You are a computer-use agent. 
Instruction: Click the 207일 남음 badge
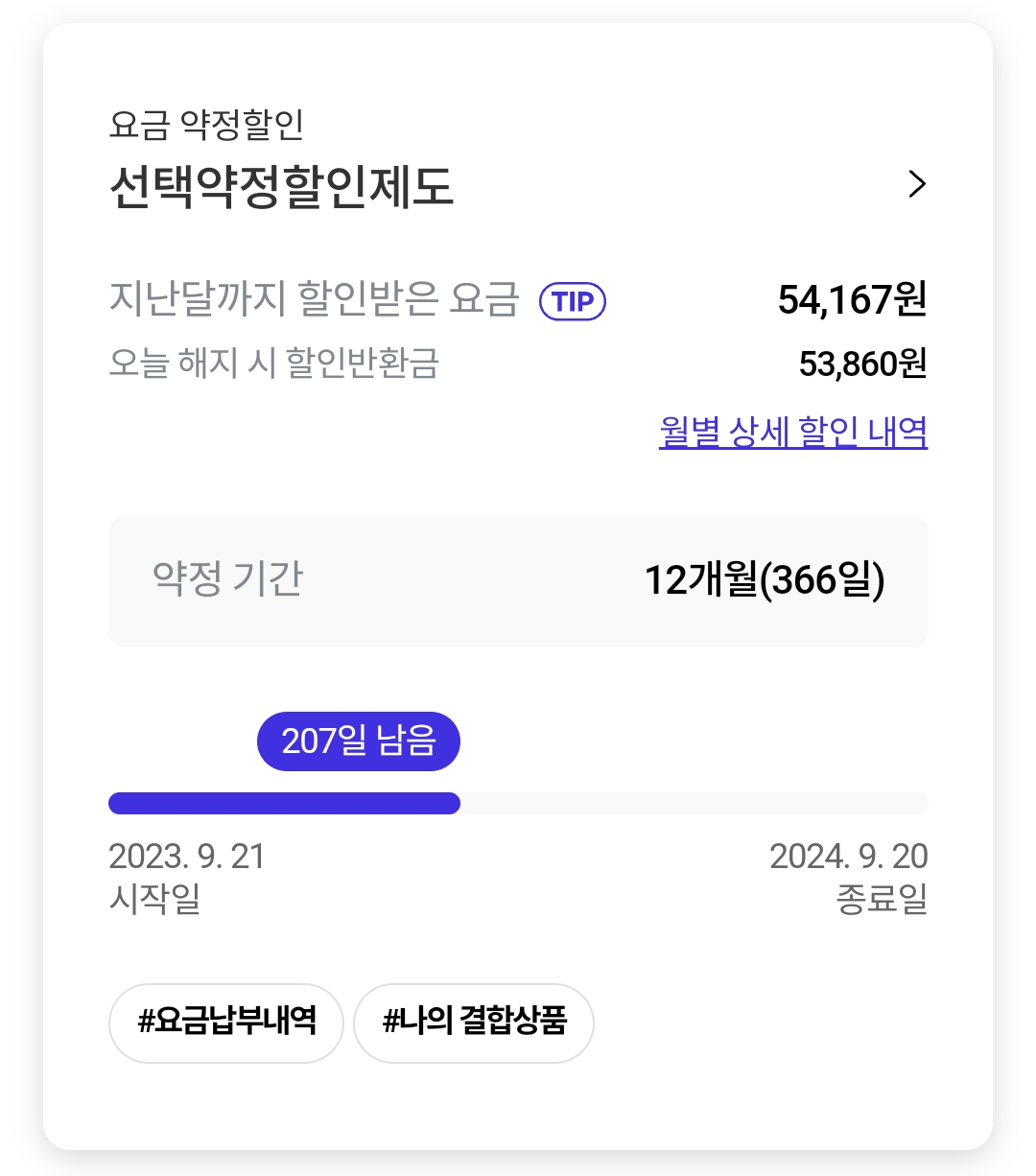tap(359, 741)
